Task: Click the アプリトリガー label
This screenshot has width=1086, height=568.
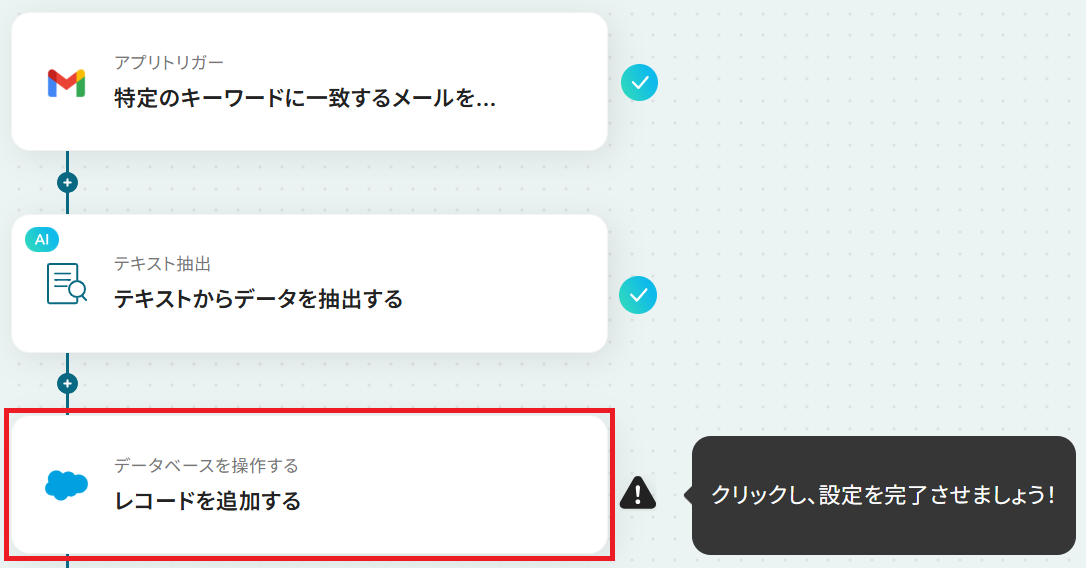Action: [169, 62]
